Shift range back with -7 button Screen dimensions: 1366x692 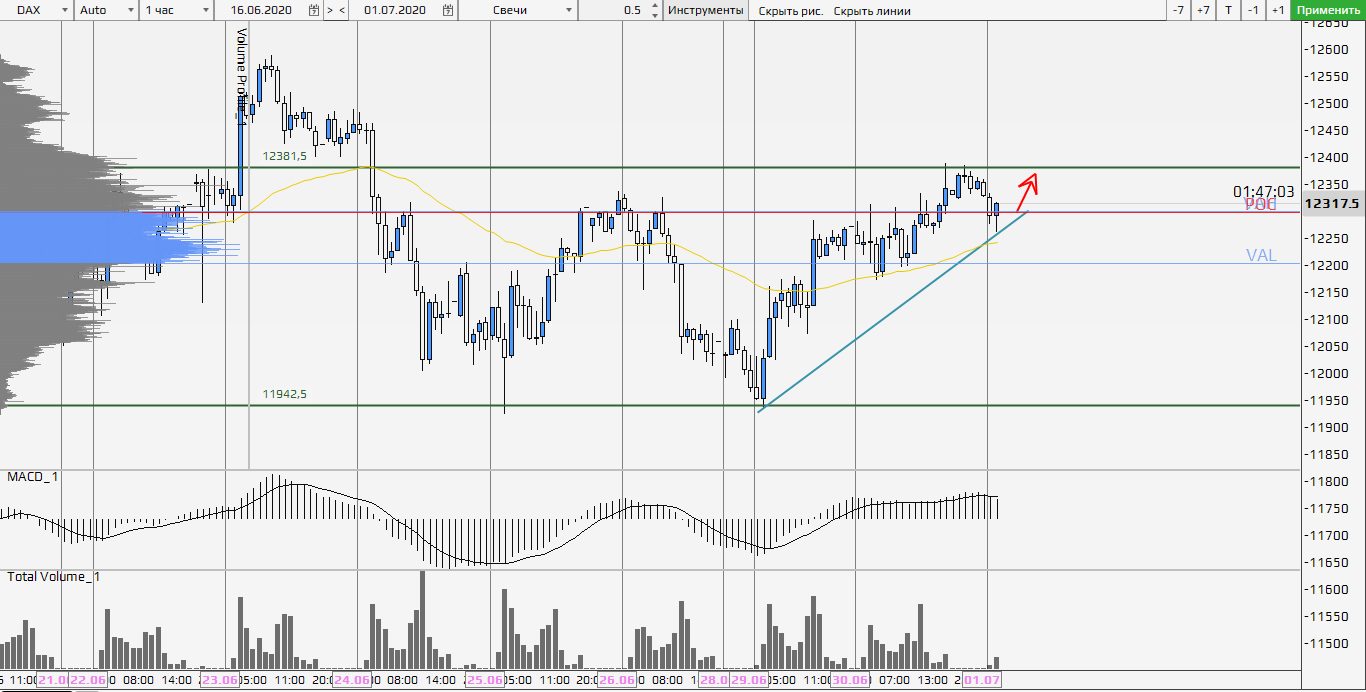tap(1179, 10)
